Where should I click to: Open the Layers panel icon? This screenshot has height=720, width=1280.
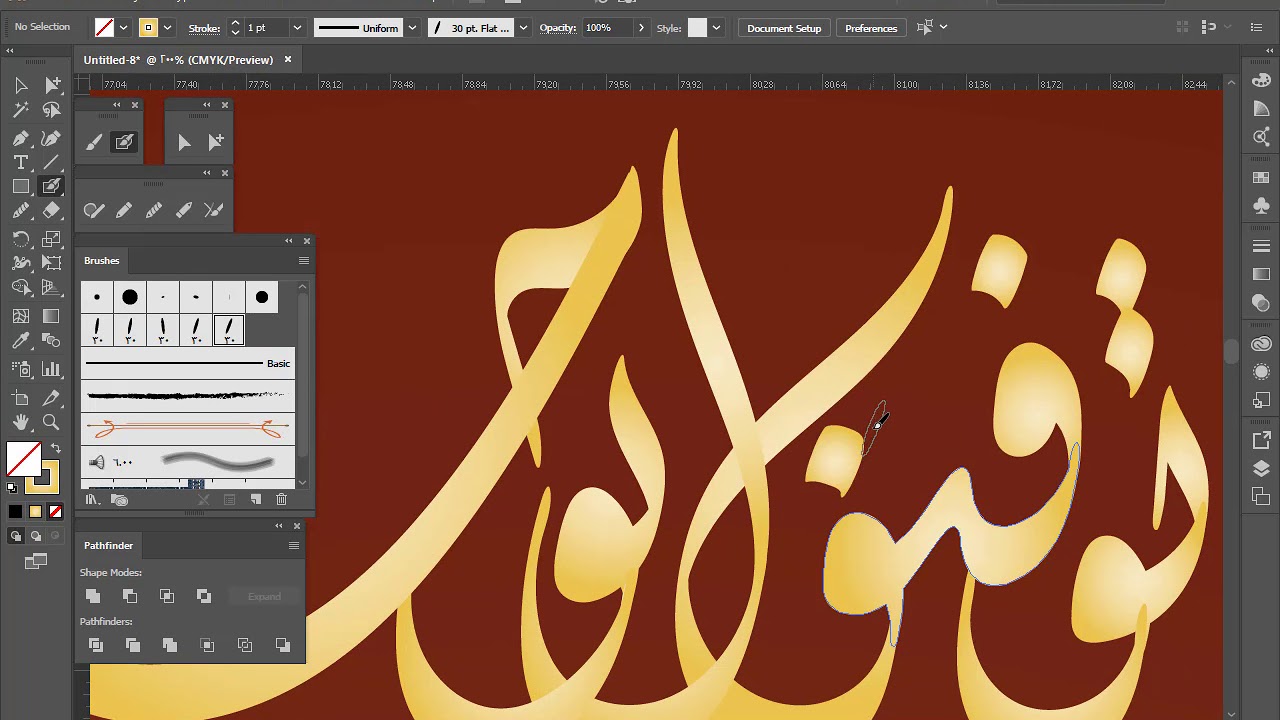pyautogui.click(x=1262, y=468)
